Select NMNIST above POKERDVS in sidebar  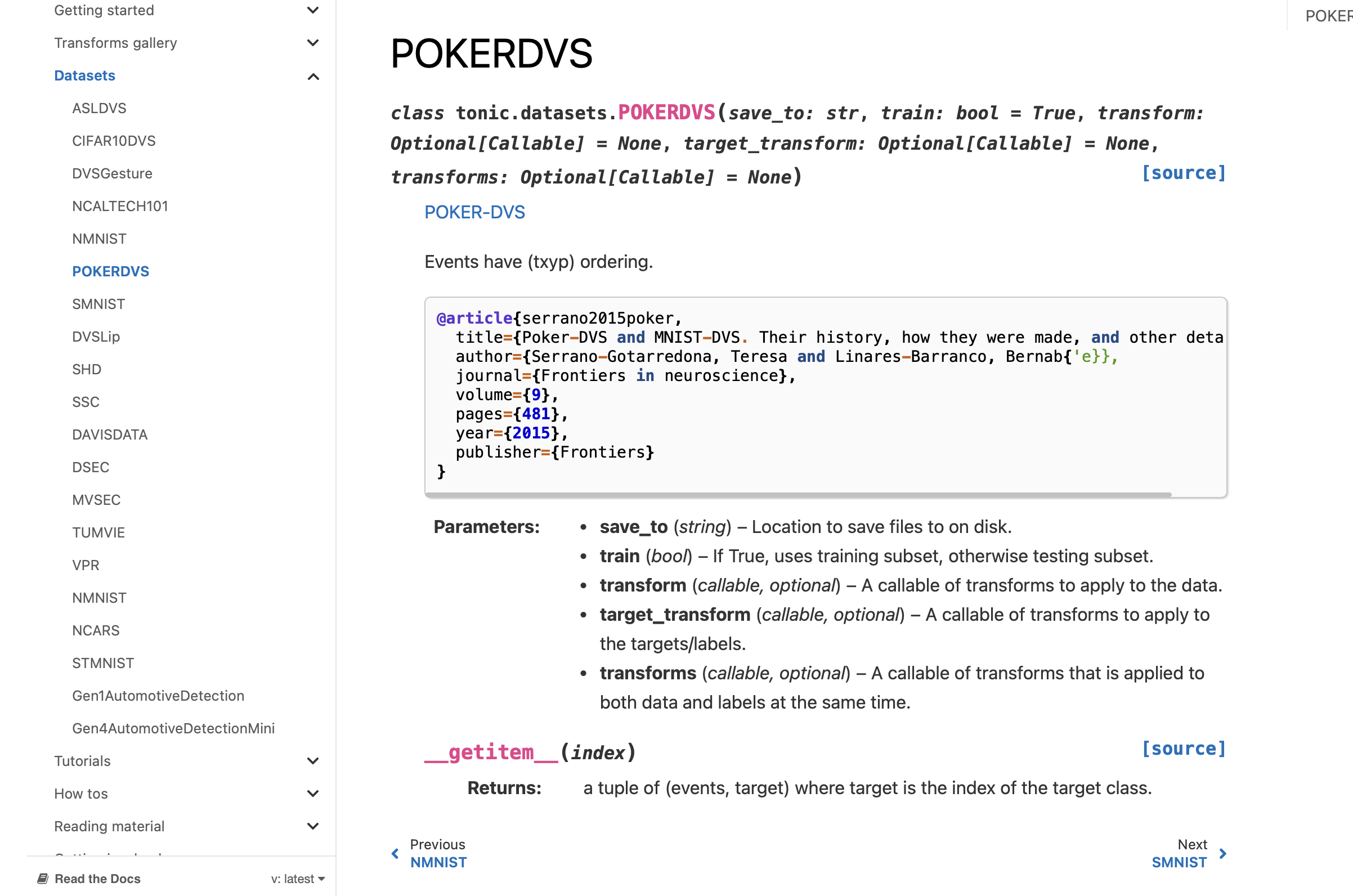[99, 239]
